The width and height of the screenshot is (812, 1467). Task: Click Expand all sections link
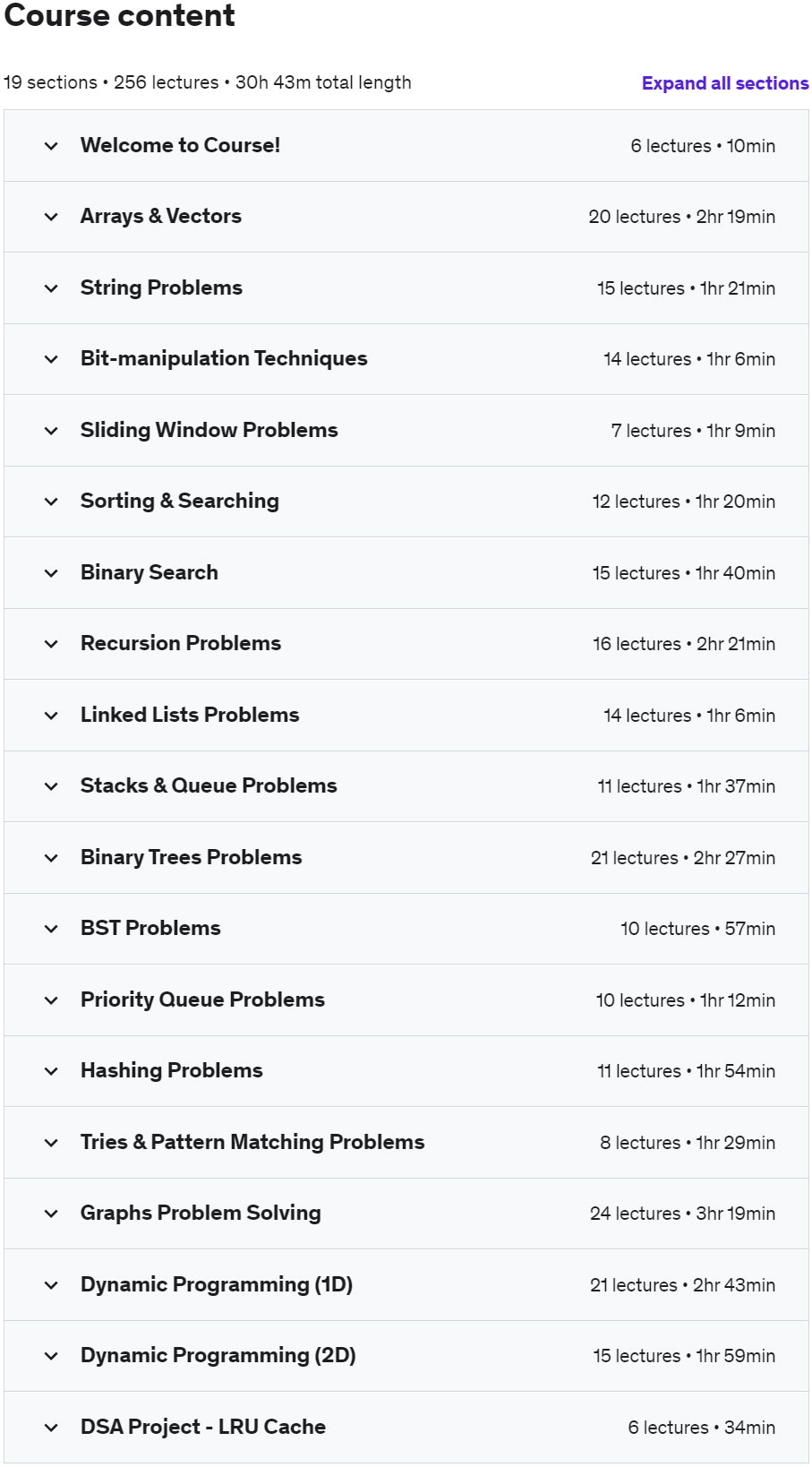pos(724,83)
